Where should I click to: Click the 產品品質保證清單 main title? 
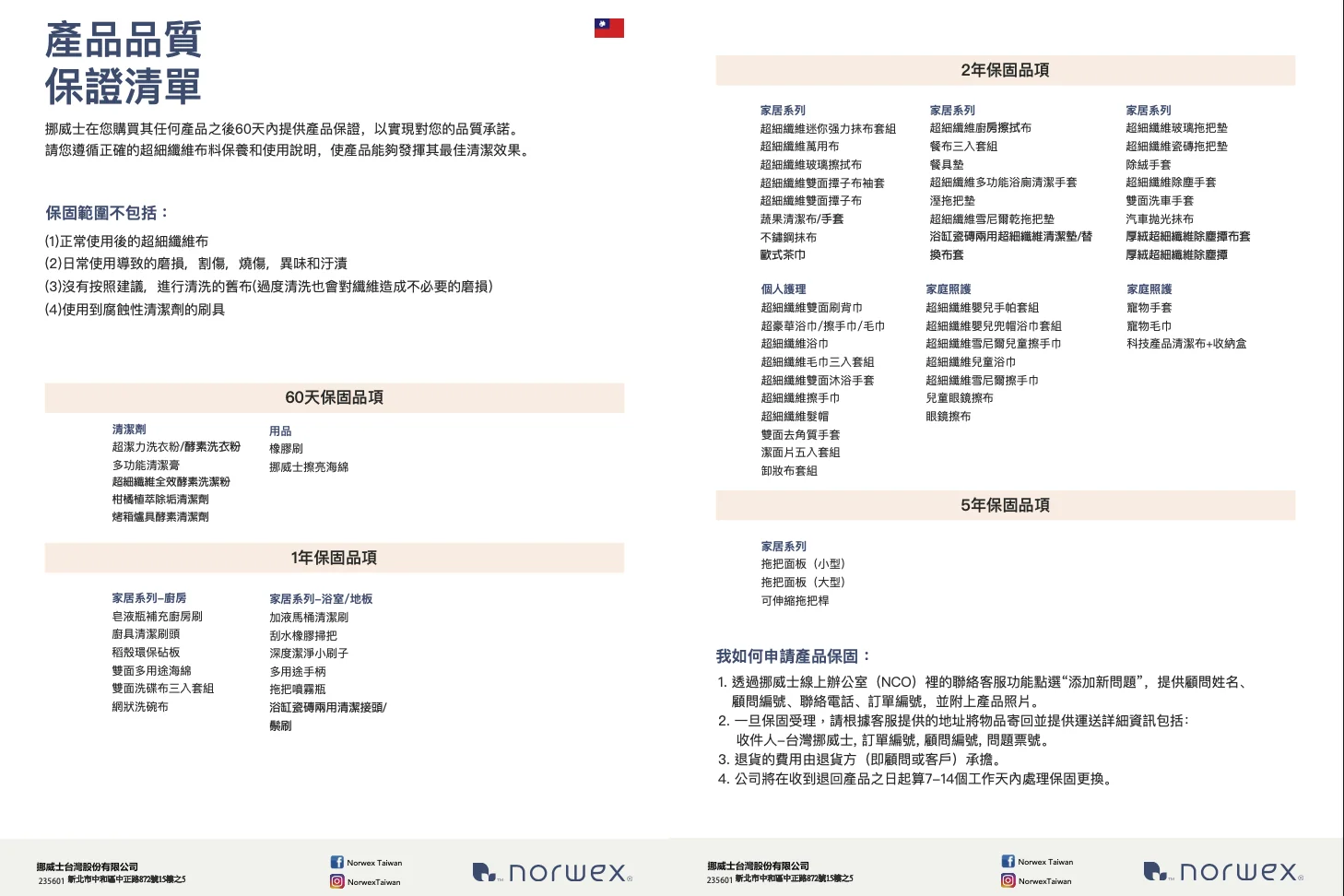tap(124, 64)
